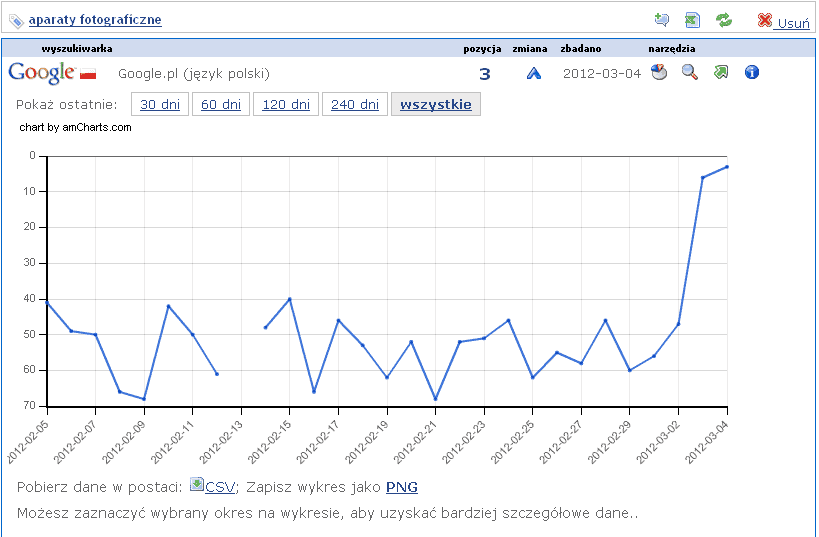Screen dimensions: 819x537
Task: Switch the chart range to 60 dni
Action: click(x=221, y=105)
